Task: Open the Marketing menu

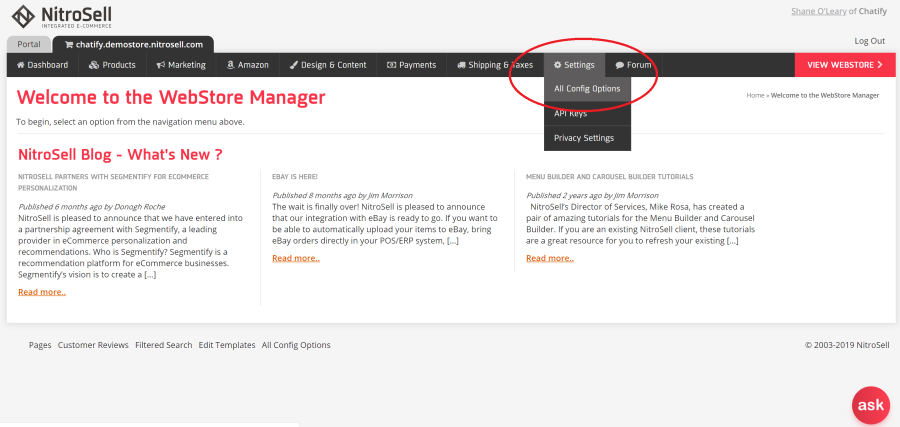Action: 181,65
